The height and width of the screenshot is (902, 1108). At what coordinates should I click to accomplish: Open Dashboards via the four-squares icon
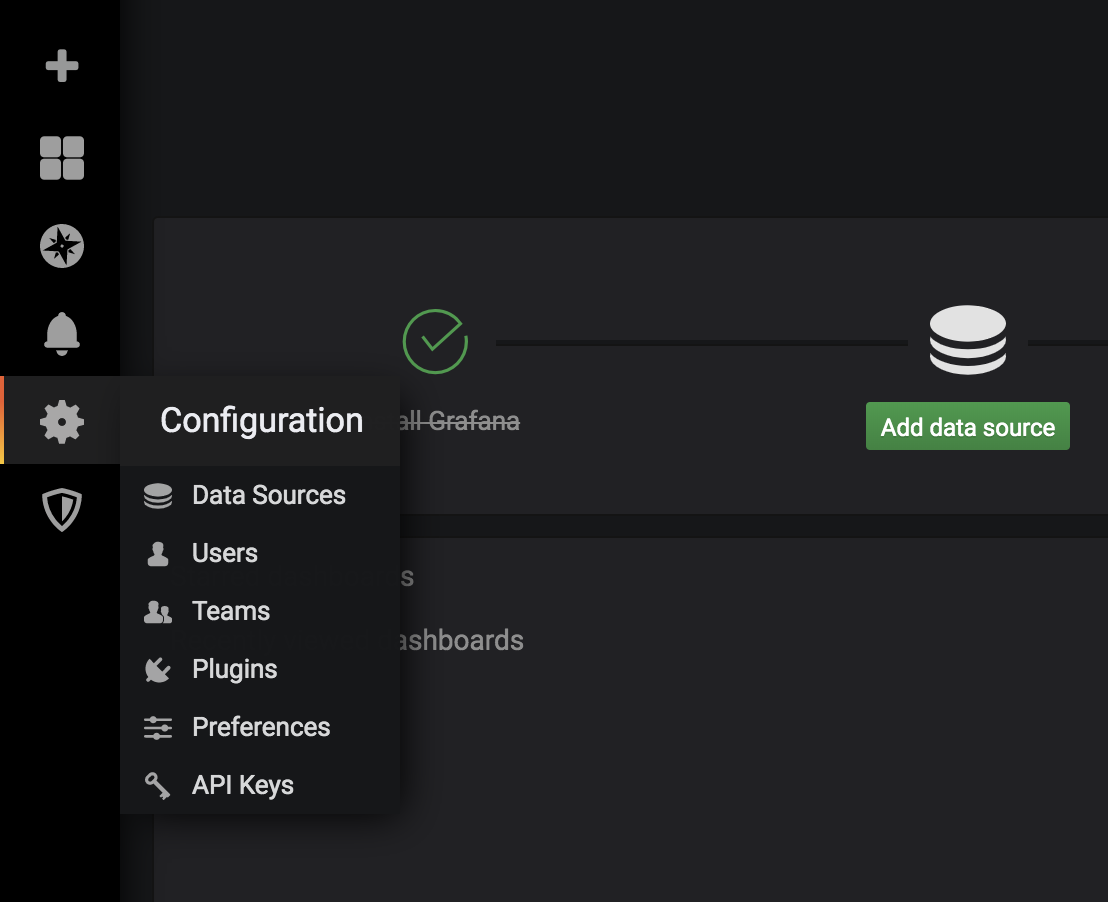click(x=61, y=158)
